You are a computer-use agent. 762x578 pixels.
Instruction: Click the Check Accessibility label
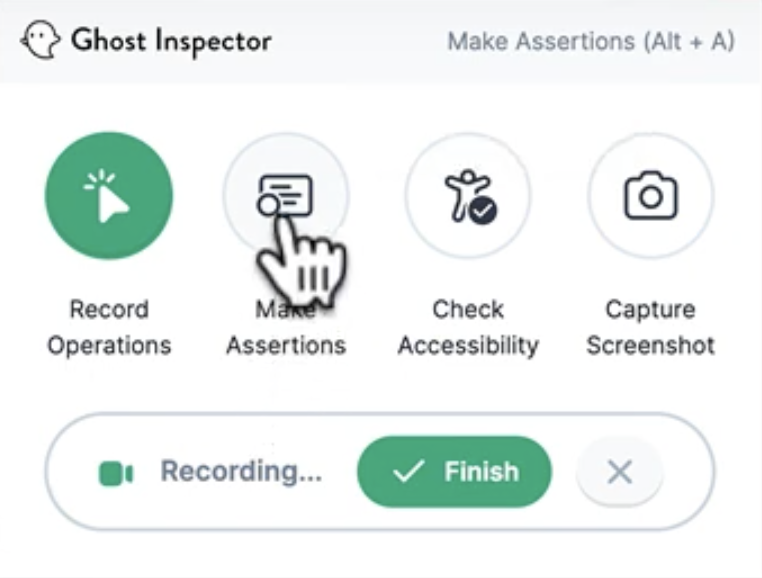tap(468, 328)
